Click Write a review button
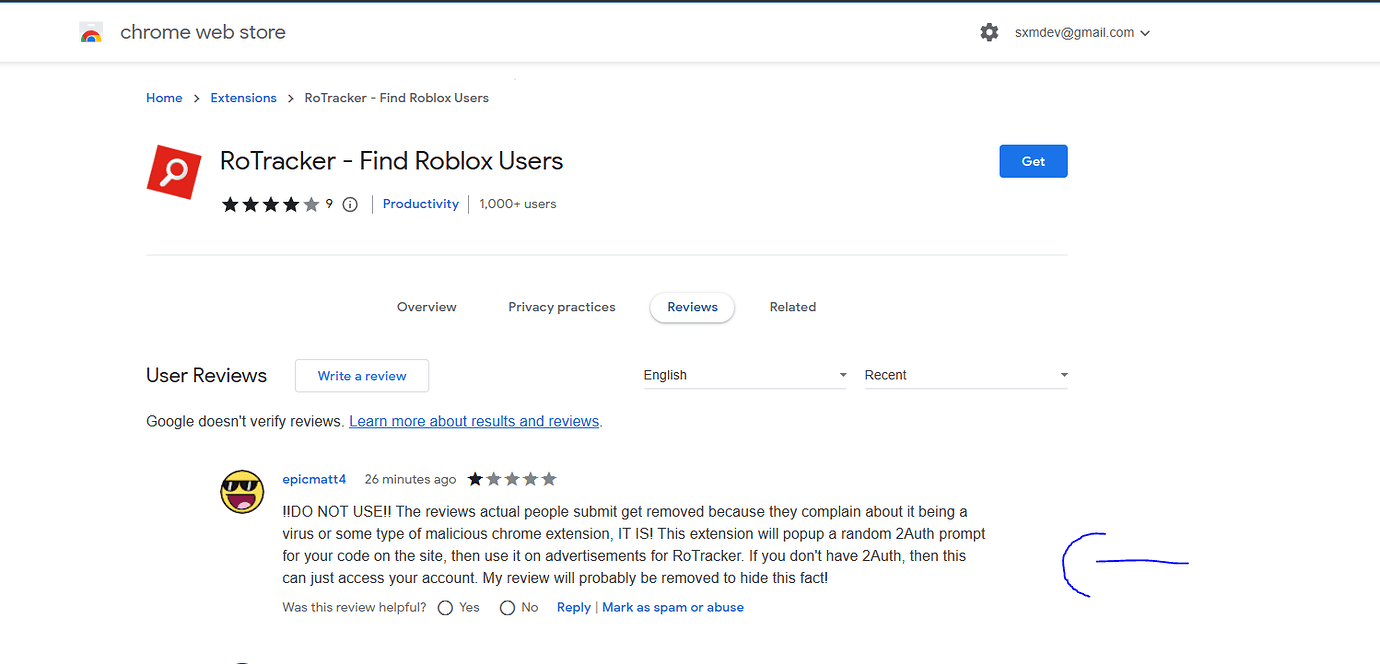The height and width of the screenshot is (664, 1380). (x=362, y=376)
